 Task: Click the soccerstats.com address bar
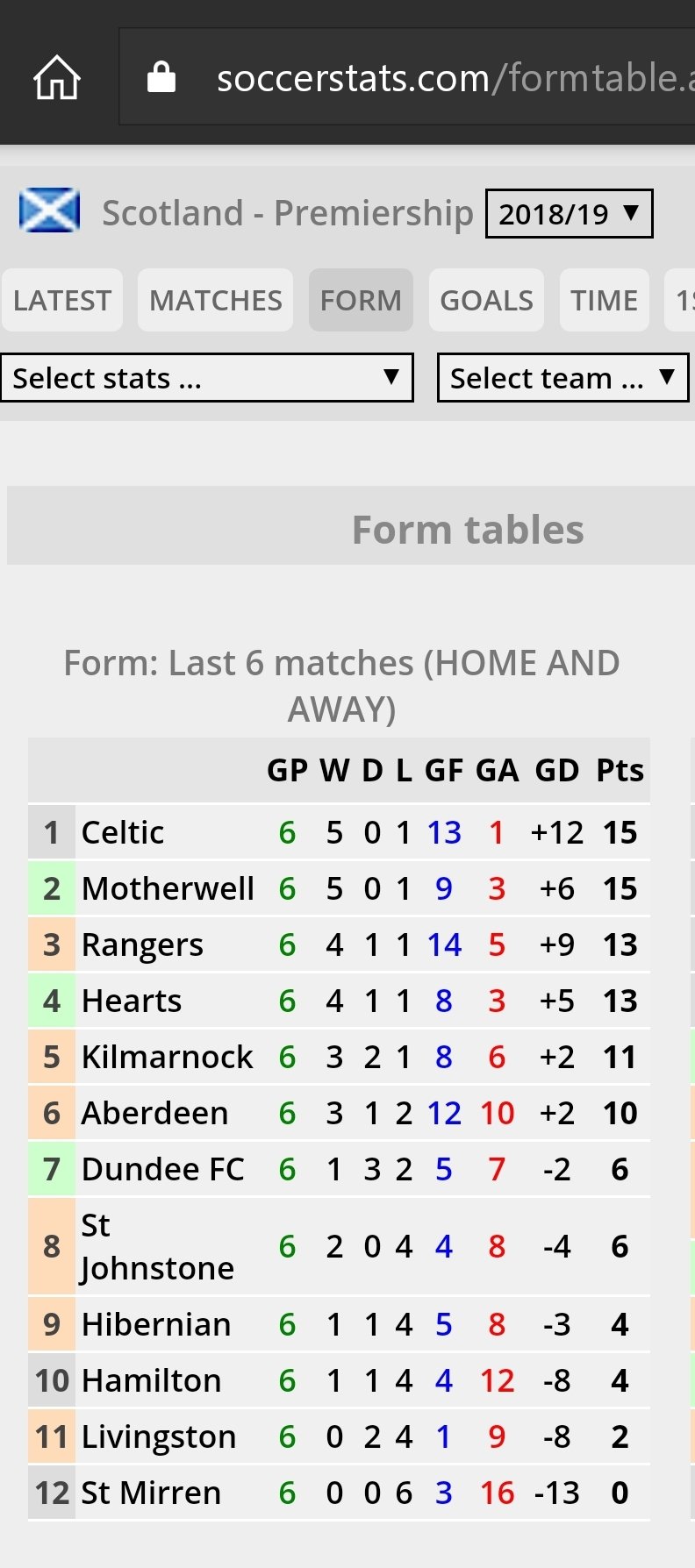[x=408, y=77]
